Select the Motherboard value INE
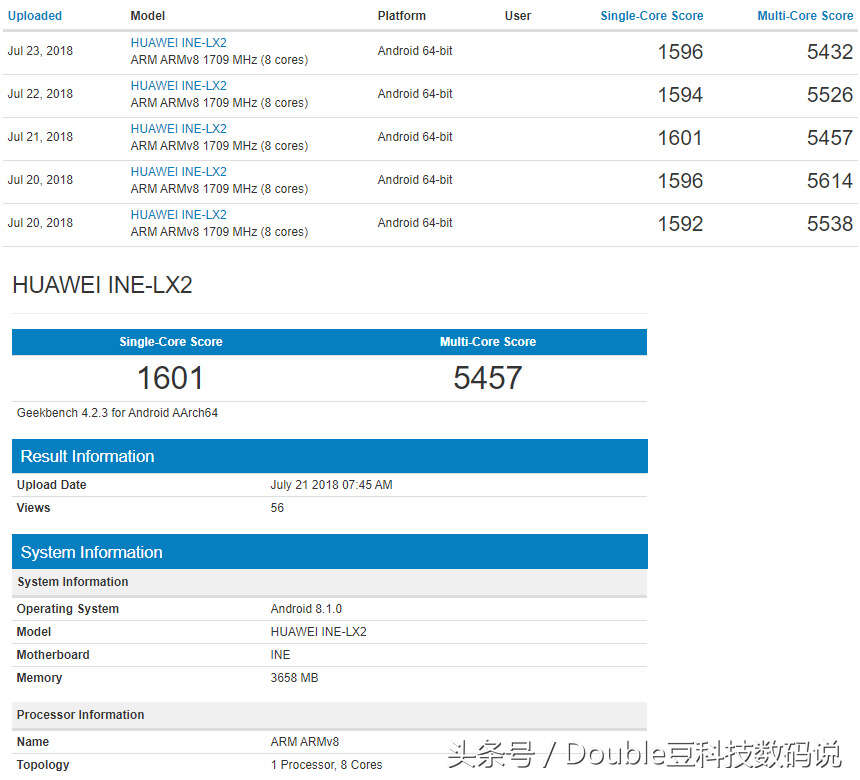The image size is (860, 780). (x=280, y=655)
